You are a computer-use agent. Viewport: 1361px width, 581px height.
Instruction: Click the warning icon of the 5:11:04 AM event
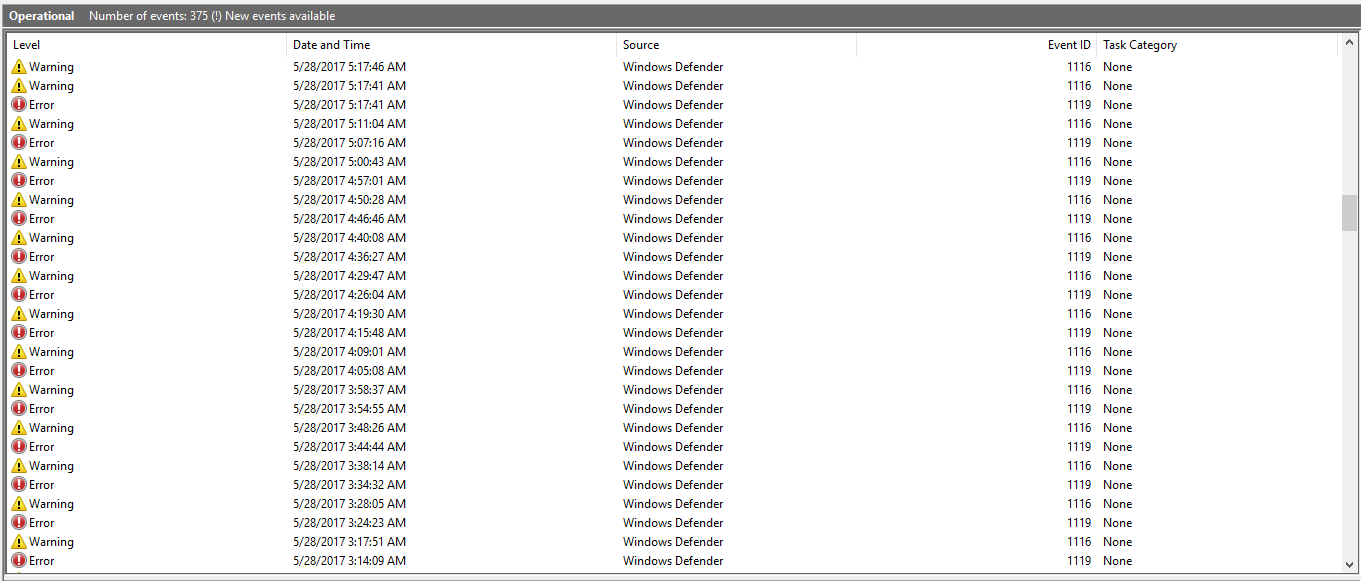(19, 124)
